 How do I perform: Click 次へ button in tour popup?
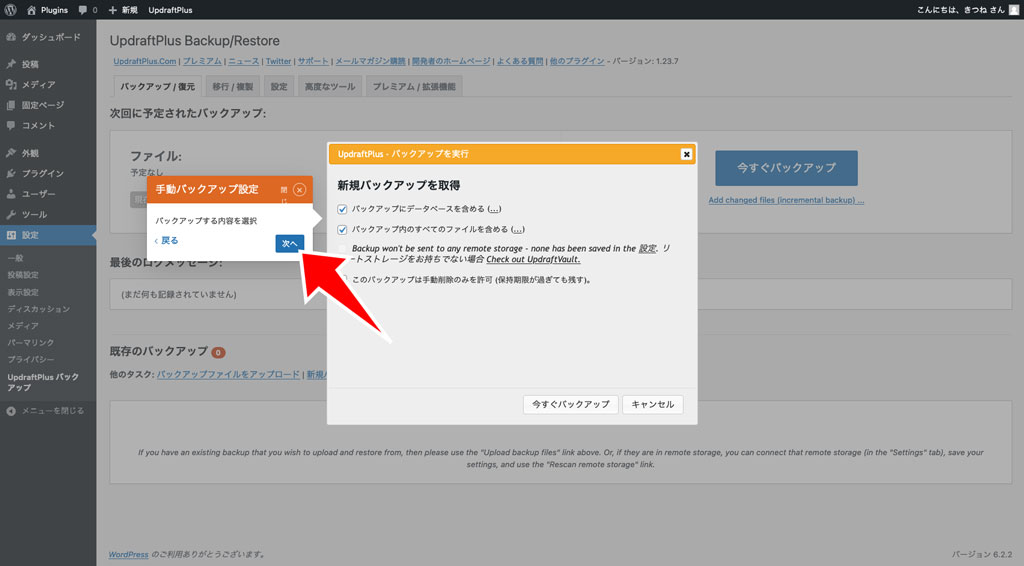tap(289, 244)
